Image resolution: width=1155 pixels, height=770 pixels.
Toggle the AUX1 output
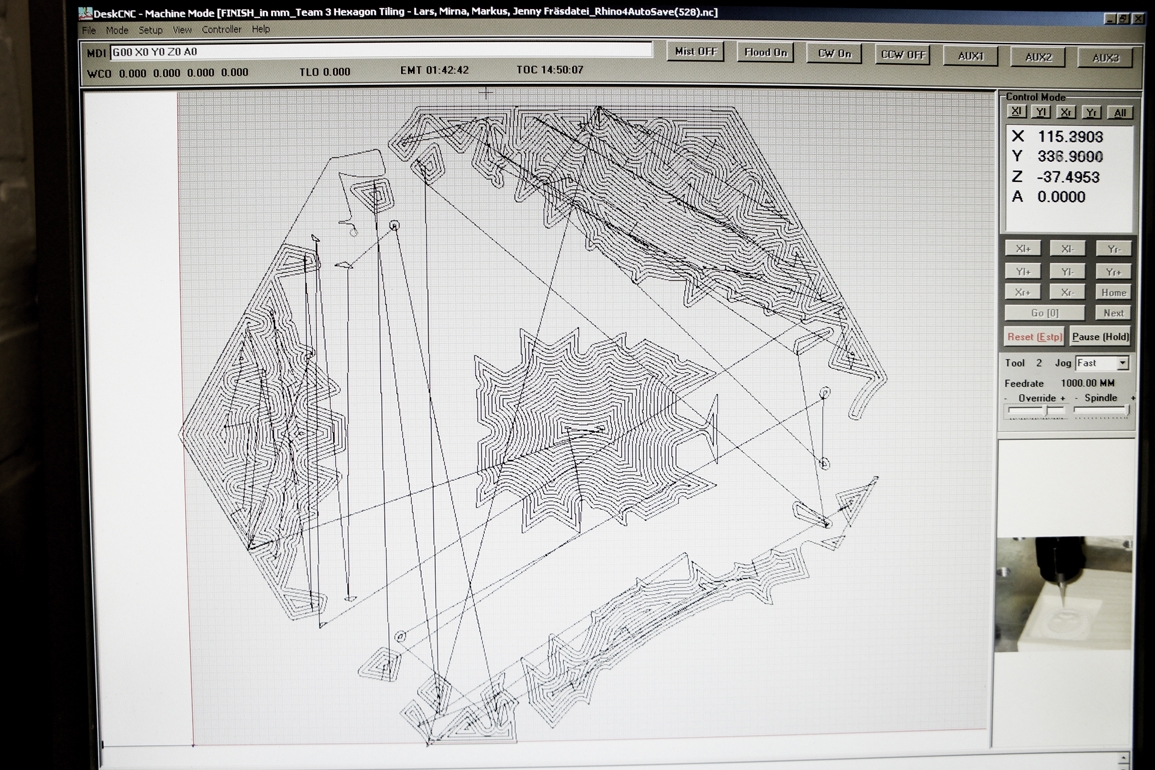click(x=970, y=56)
